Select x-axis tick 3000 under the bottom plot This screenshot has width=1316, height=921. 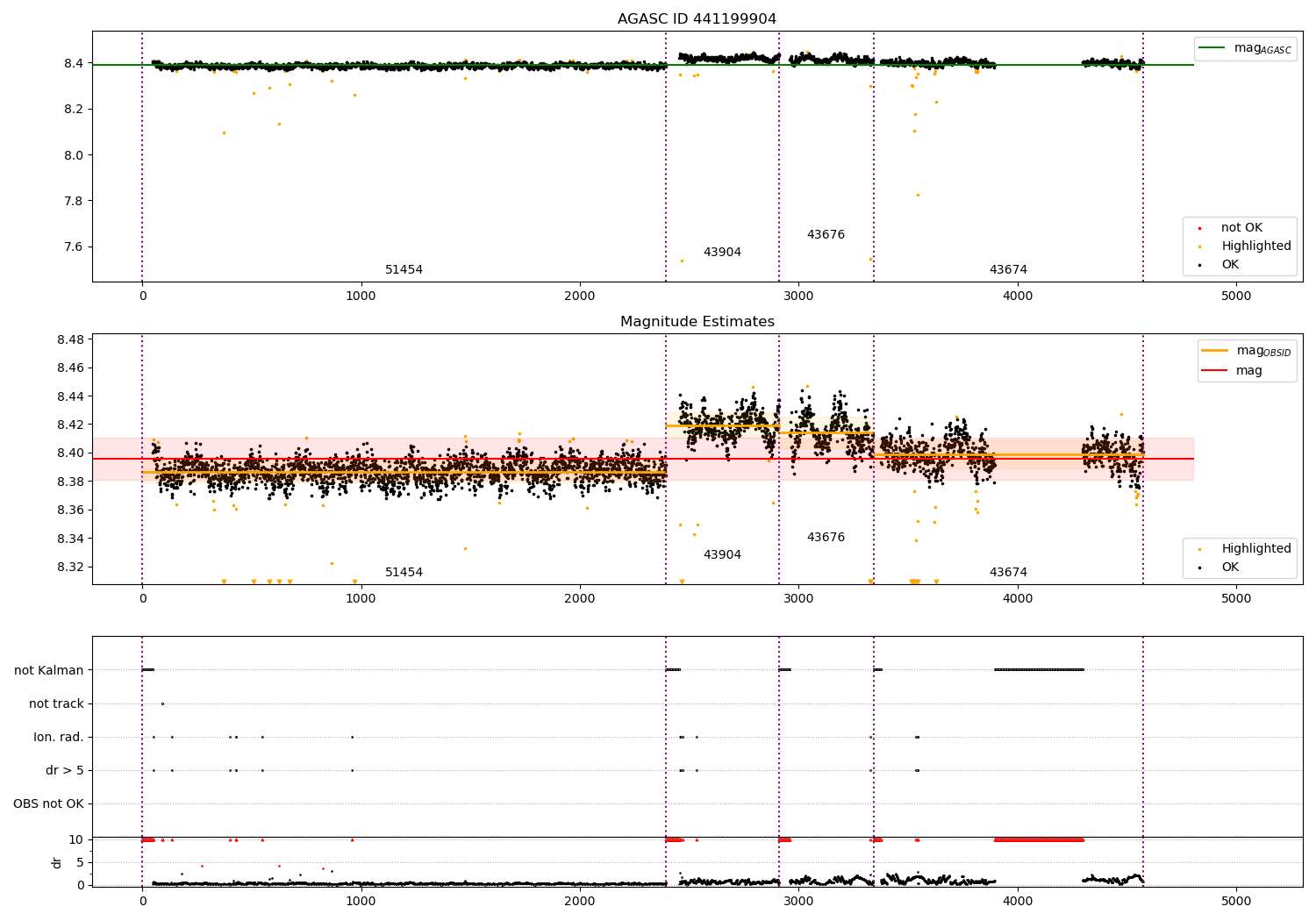pos(798,900)
